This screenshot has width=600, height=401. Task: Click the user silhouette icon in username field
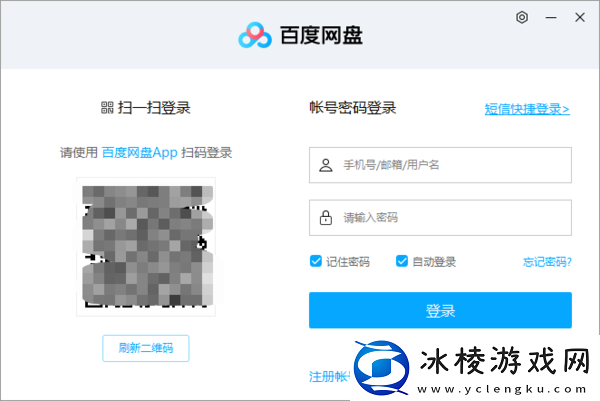(326, 165)
